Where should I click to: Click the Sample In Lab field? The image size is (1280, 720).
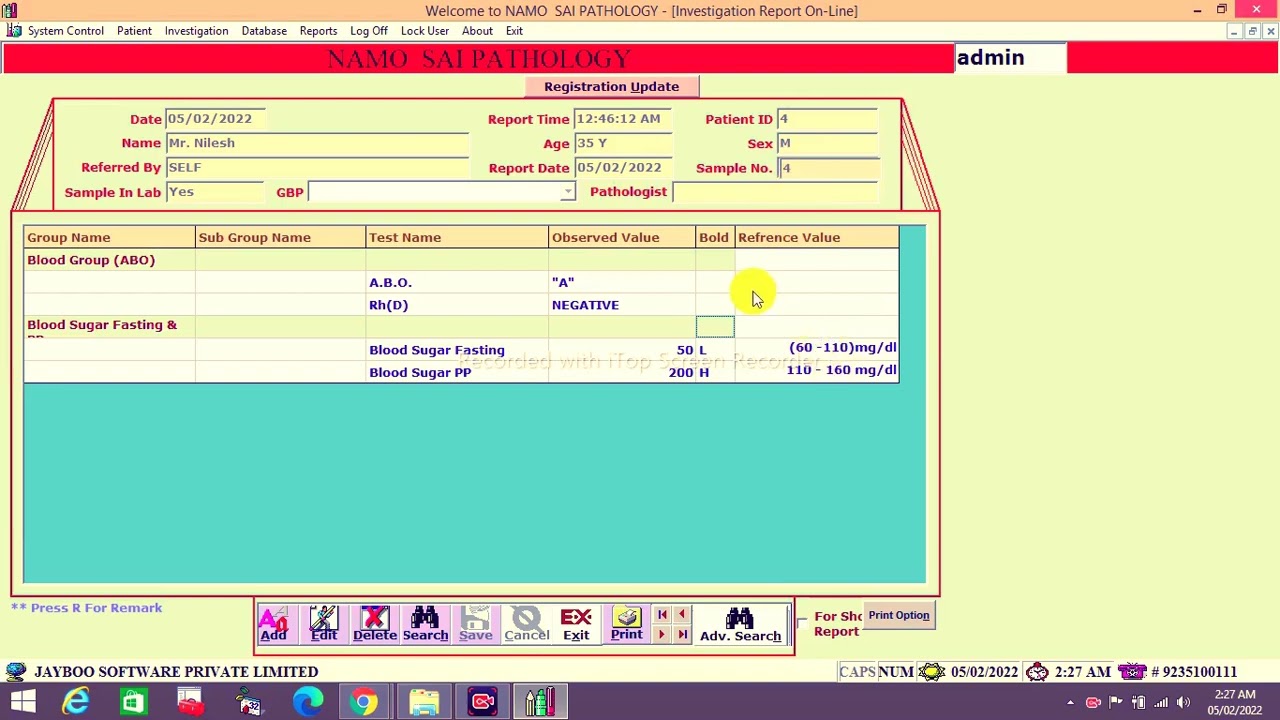point(215,192)
